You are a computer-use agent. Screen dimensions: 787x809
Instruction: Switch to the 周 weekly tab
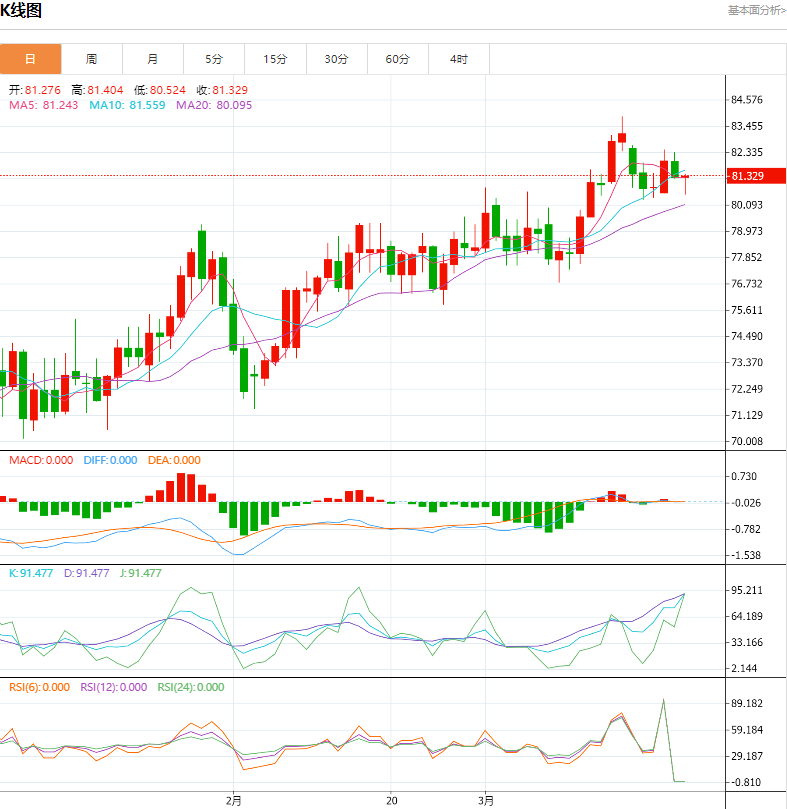click(x=91, y=59)
